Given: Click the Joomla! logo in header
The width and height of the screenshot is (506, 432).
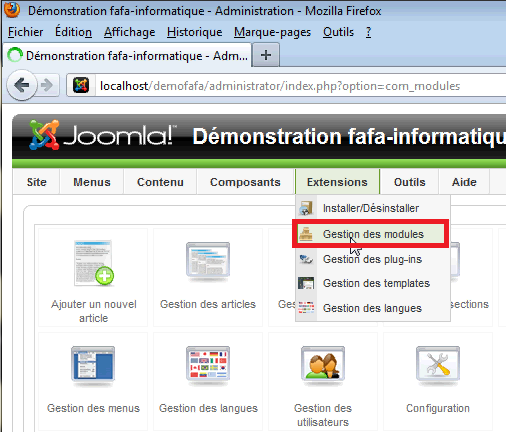Looking at the screenshot, I should click(x=102, y=135).
